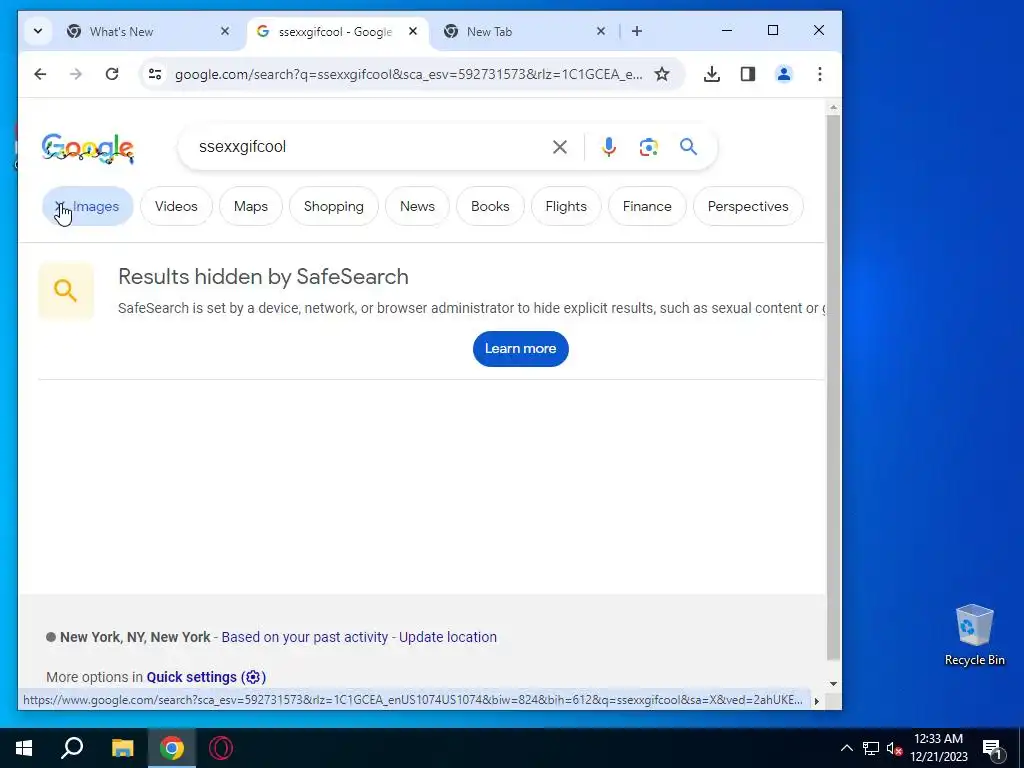Image resolution: width=1024 pixels, height=768 pixels.
Task: Show hidden system tray icons
Action: click(x=846, y=748)
